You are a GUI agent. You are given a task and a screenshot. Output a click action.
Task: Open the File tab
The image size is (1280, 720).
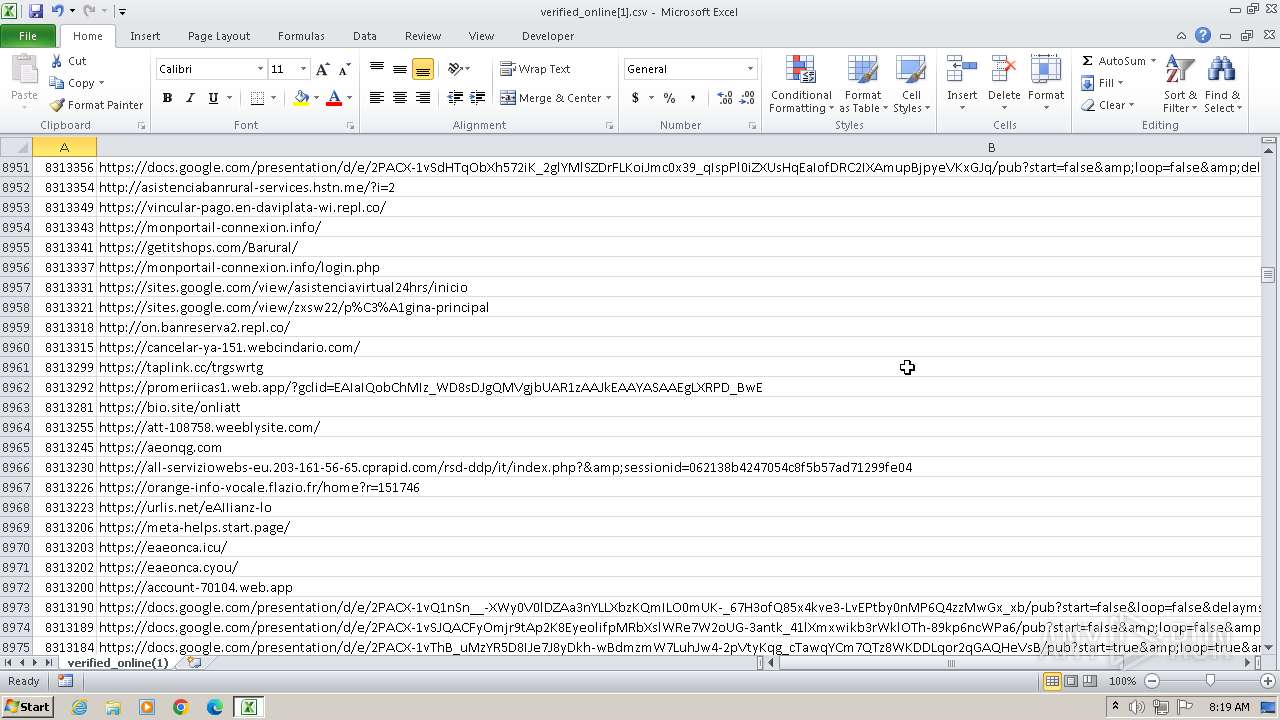click(28, 36)
